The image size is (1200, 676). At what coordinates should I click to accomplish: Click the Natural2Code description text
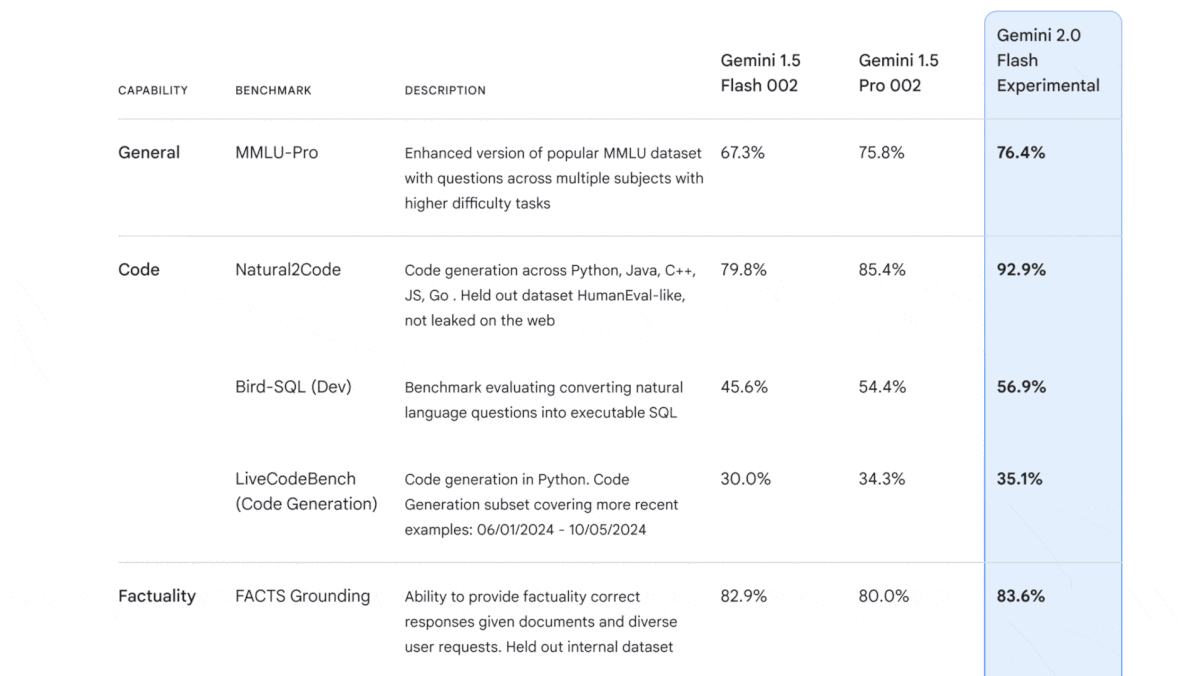coord(550,295)
